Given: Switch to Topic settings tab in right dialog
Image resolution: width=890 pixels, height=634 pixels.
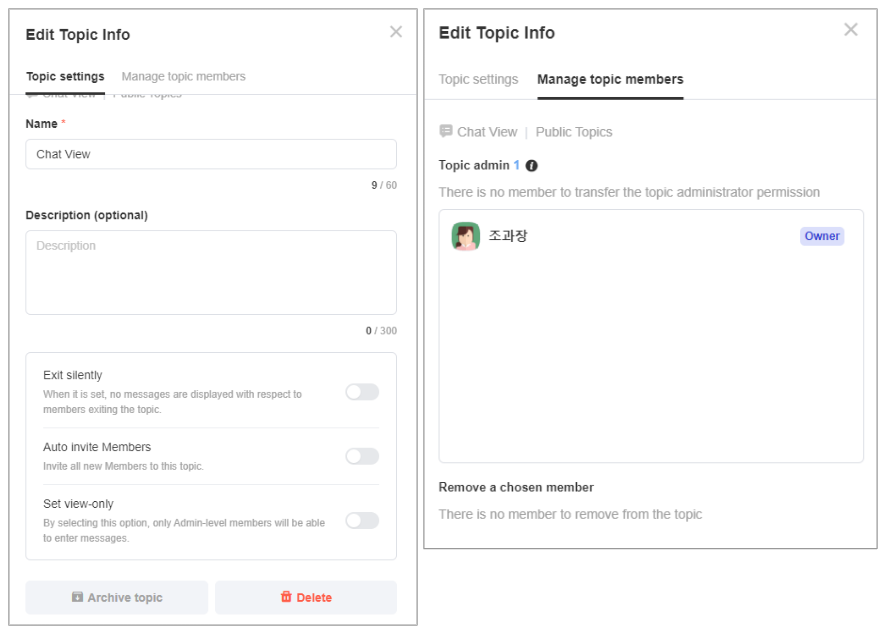Looking at the screenshot, I should (478, 79).
